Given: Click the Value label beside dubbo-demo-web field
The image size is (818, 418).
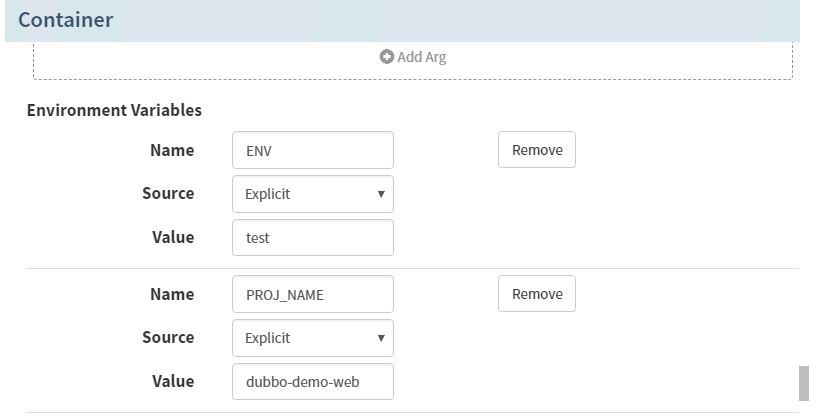Looking at the screenshot, I should (x=171, y=381).
